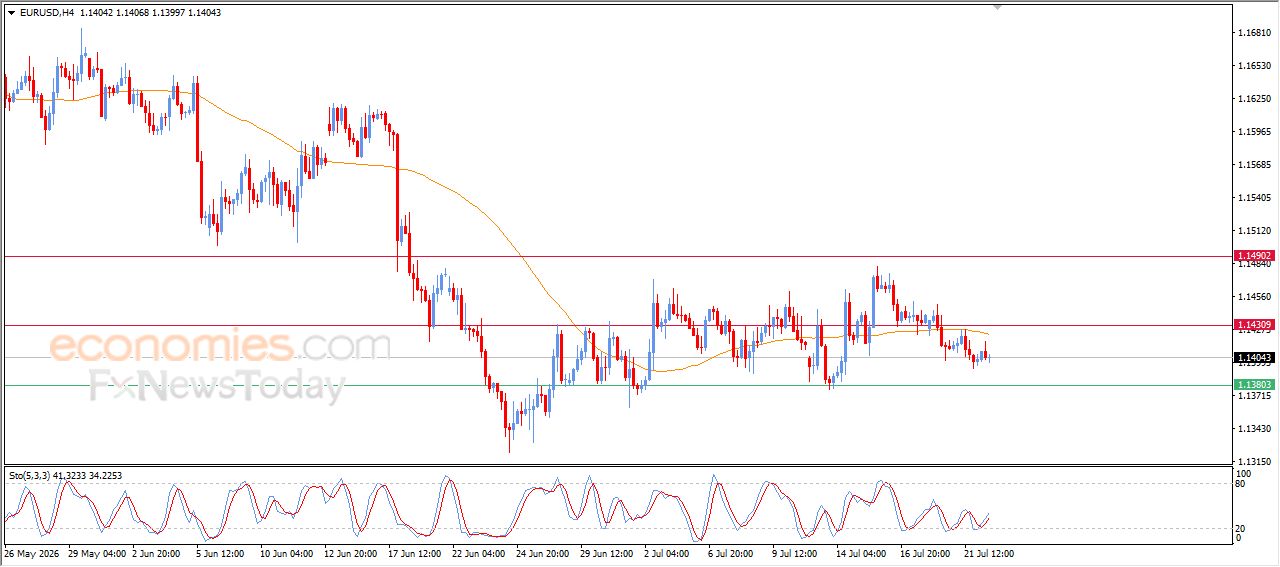
Task: Click price axis value 1.13715
Action: [x=1254, y=396]
